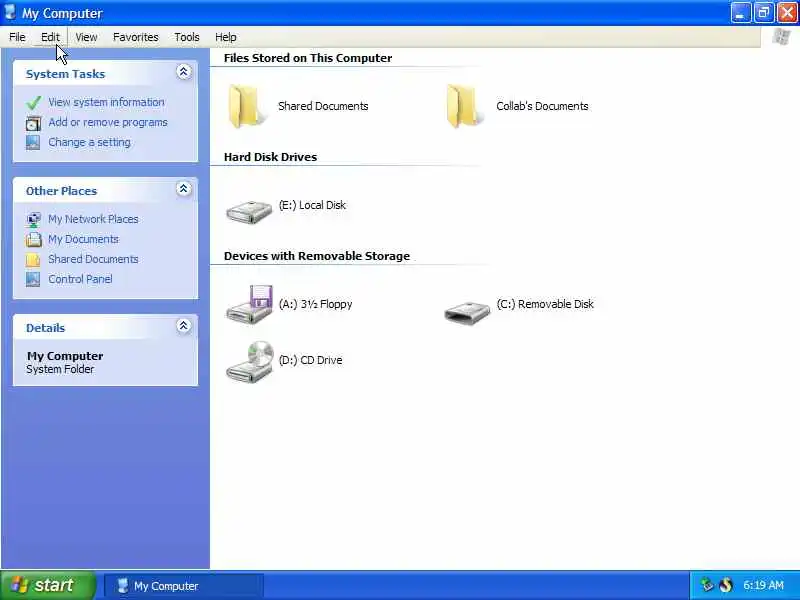Click the Add or remove programs icon
800x600 pixels.
33,123
